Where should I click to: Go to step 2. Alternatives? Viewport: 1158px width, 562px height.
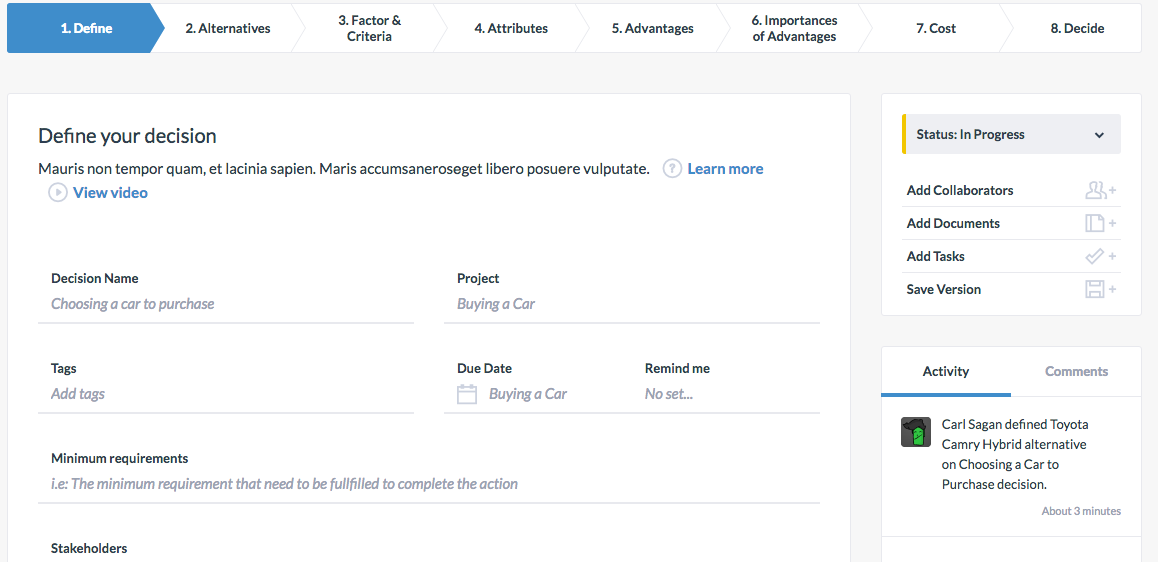point(227,28)
